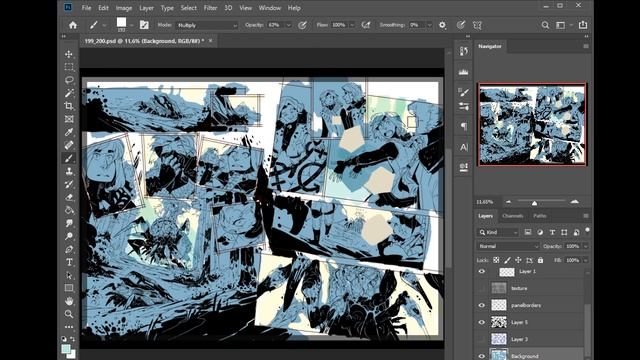Select the Crop tool
The image size is (640, 360).
coord(69,106)
